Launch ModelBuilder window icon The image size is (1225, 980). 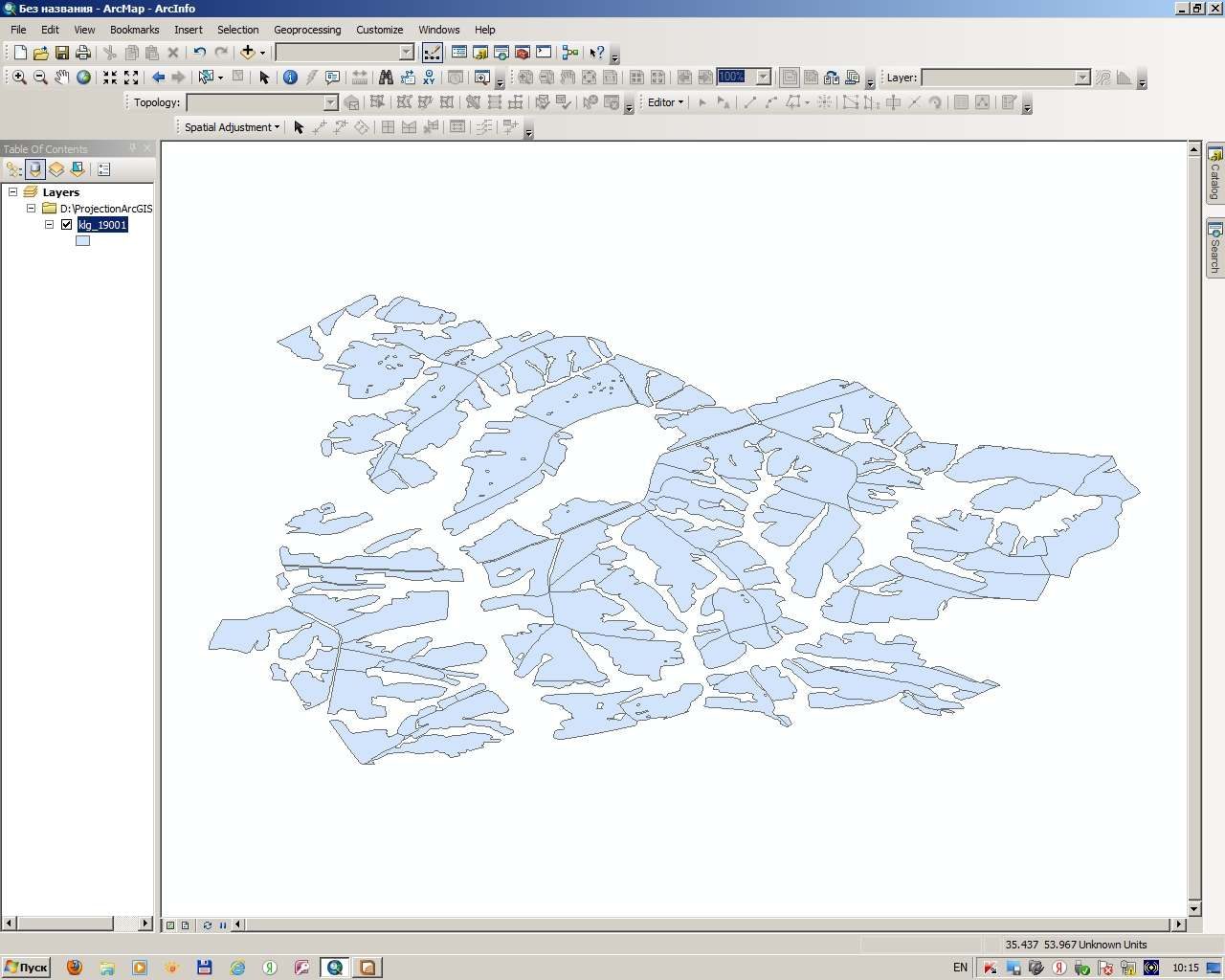(x=570, y=53)
